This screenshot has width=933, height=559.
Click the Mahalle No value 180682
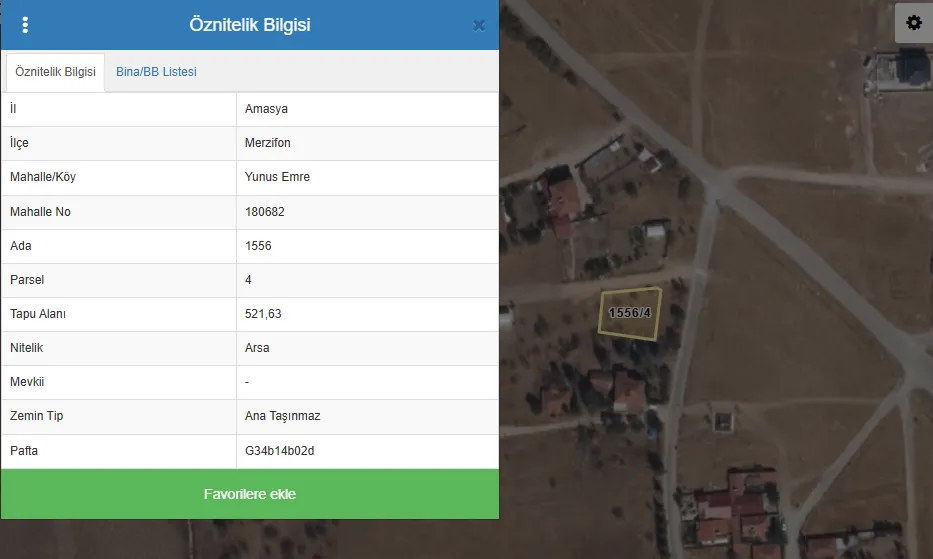264,212
